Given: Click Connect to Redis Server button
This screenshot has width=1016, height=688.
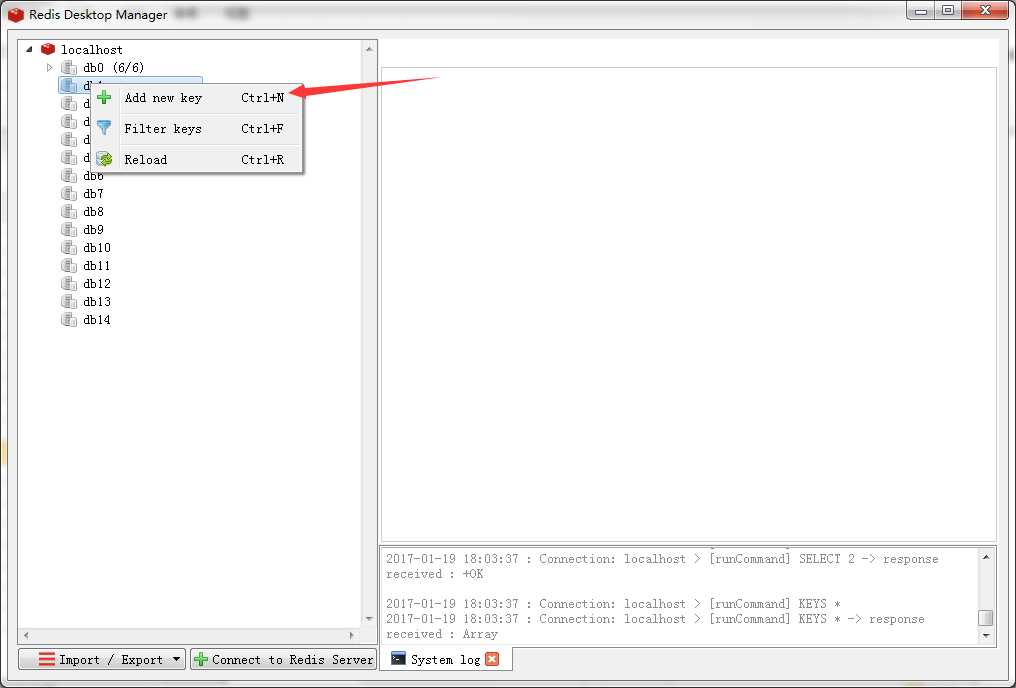Looking at the screenshot, I should (x=284, y=659).
